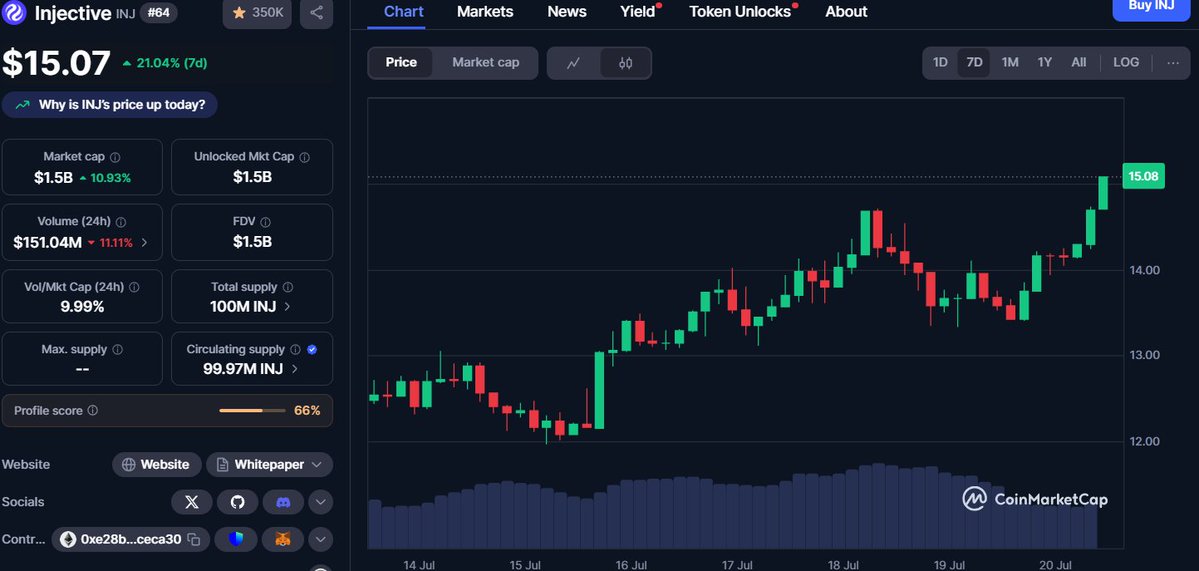Image resolution: width=1199 pixels, height=571 pixels.
Task: Click the blue shield icon beside contract
Action: tap(237, 540)
